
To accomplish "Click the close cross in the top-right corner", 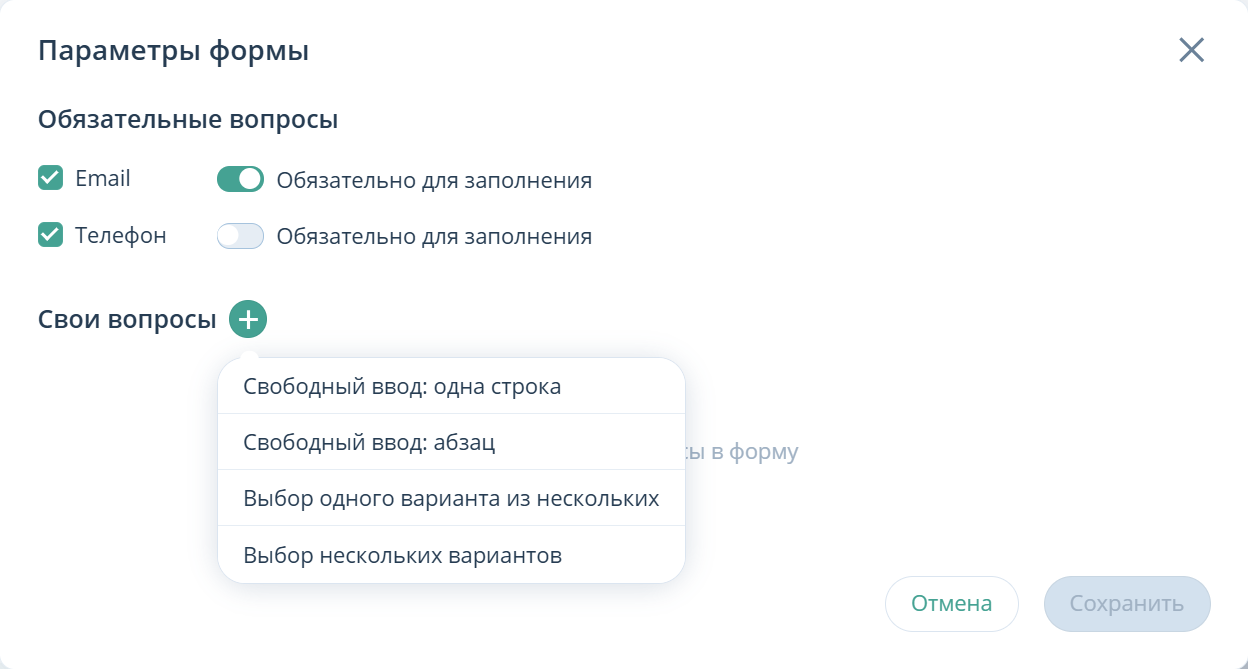I will pos(1191,50).
